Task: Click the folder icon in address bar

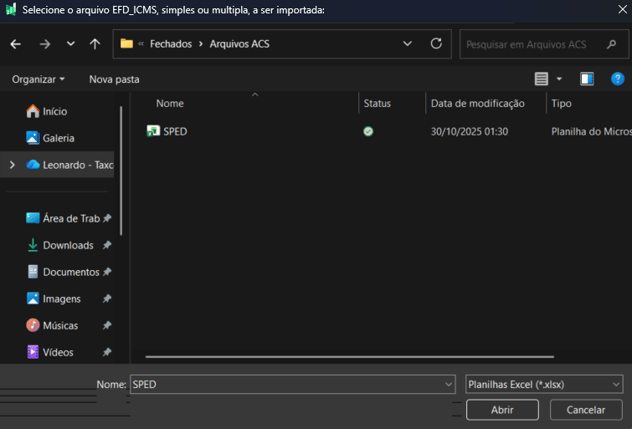Action: pyautogui.click(x=127, y=44)
